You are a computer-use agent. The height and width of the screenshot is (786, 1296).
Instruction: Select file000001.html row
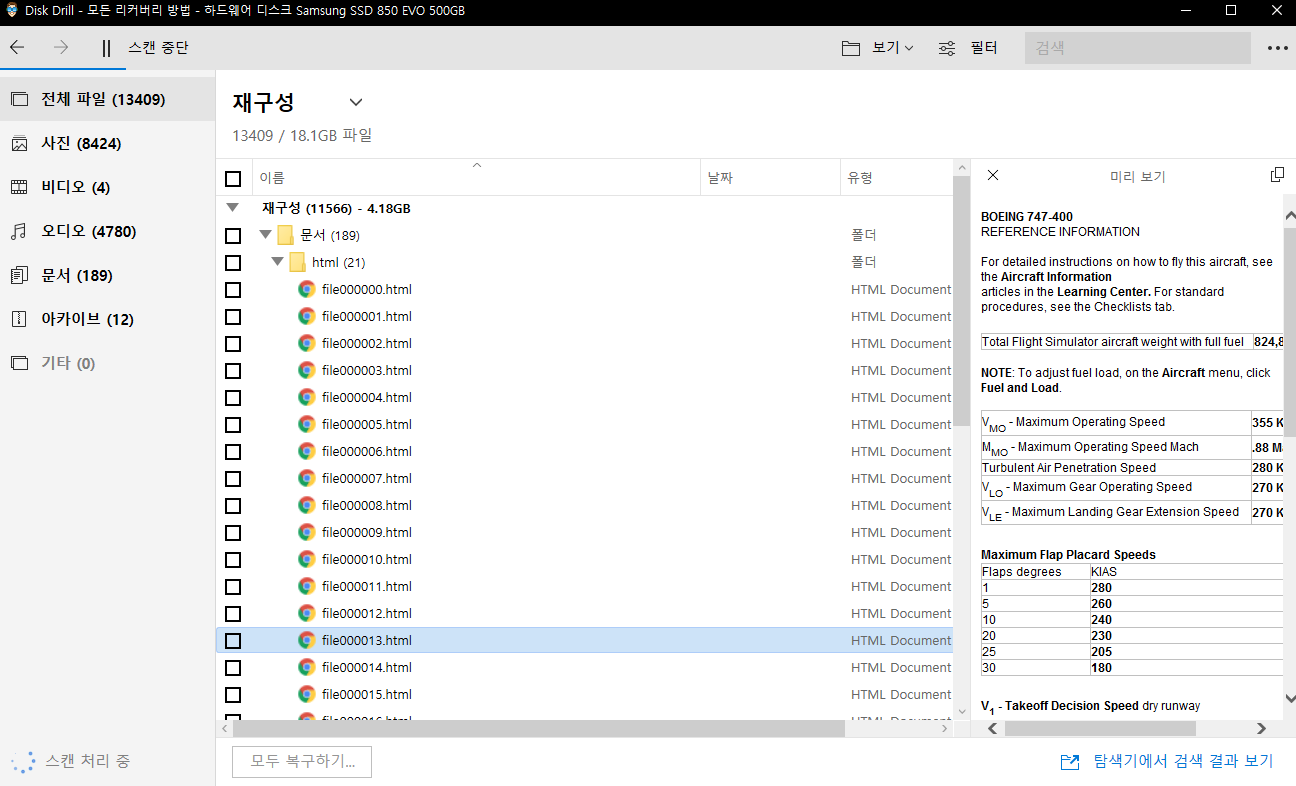(585, 316)
